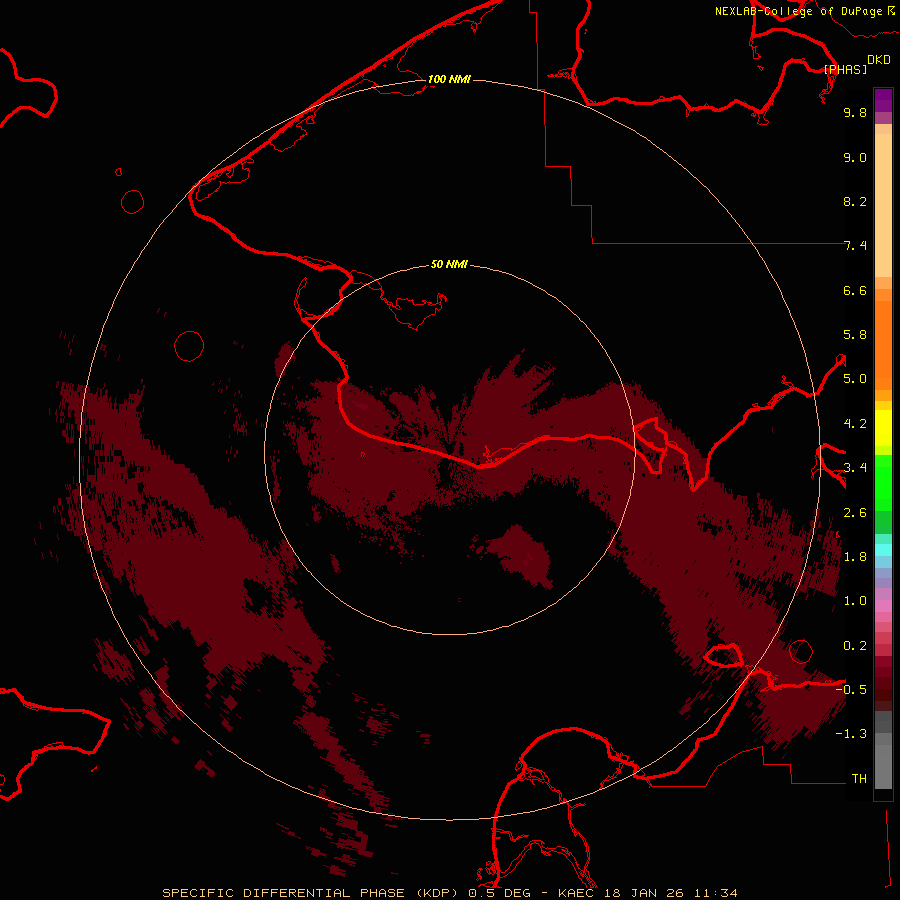This screenshot has height=900, width=900.
Task: Click the [PHAS] units label
Action: tap(845, 69)
